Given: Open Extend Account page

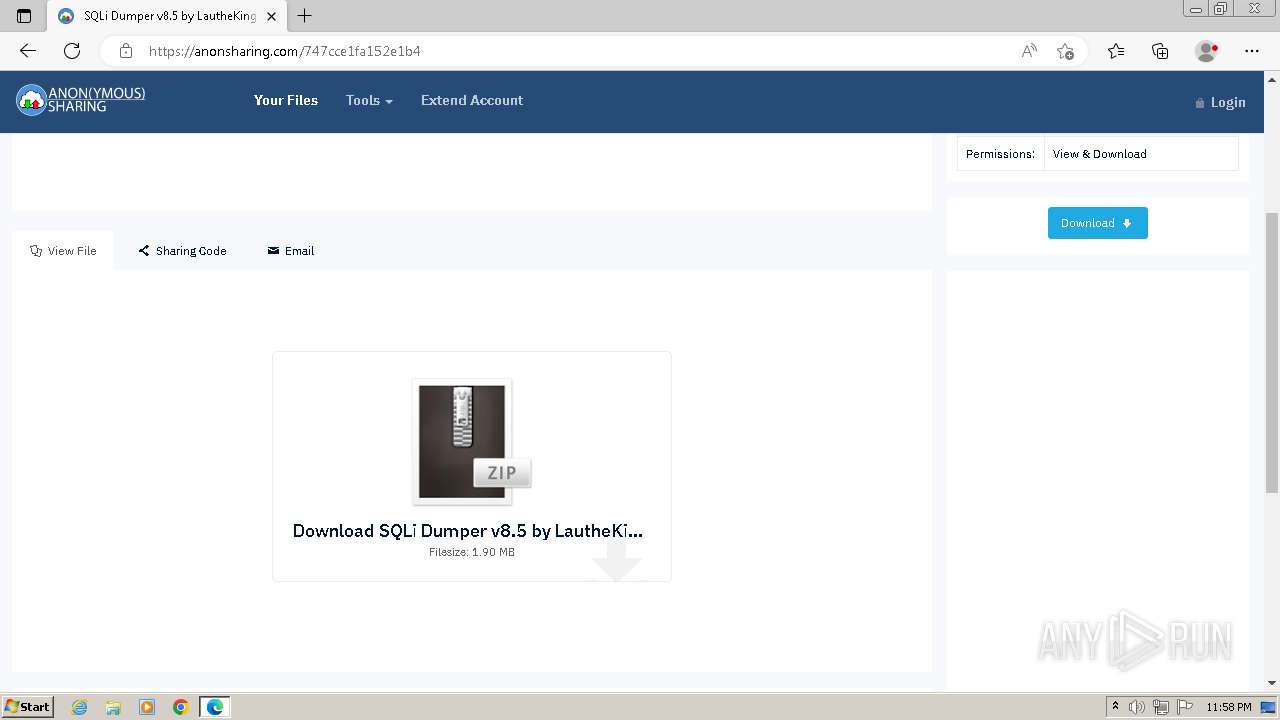Looking at the screenshot, I should click(x=472, y=100).
